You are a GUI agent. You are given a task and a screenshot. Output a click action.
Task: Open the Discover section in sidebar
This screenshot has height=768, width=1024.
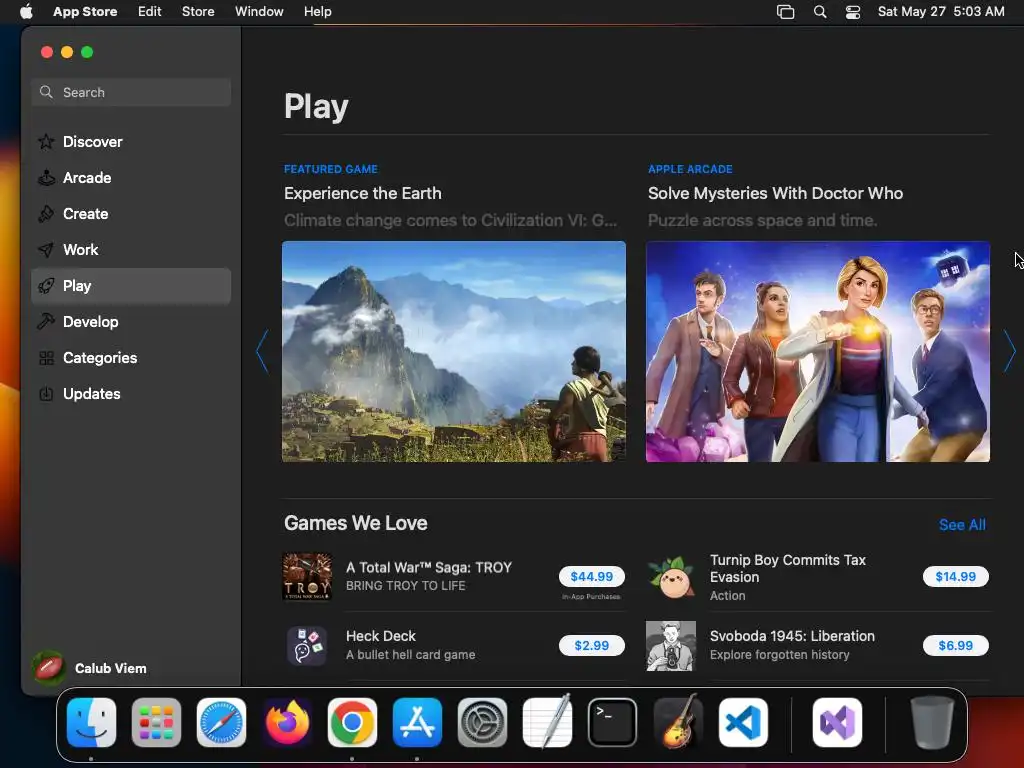pyautogui.click(x=131, y=142)
